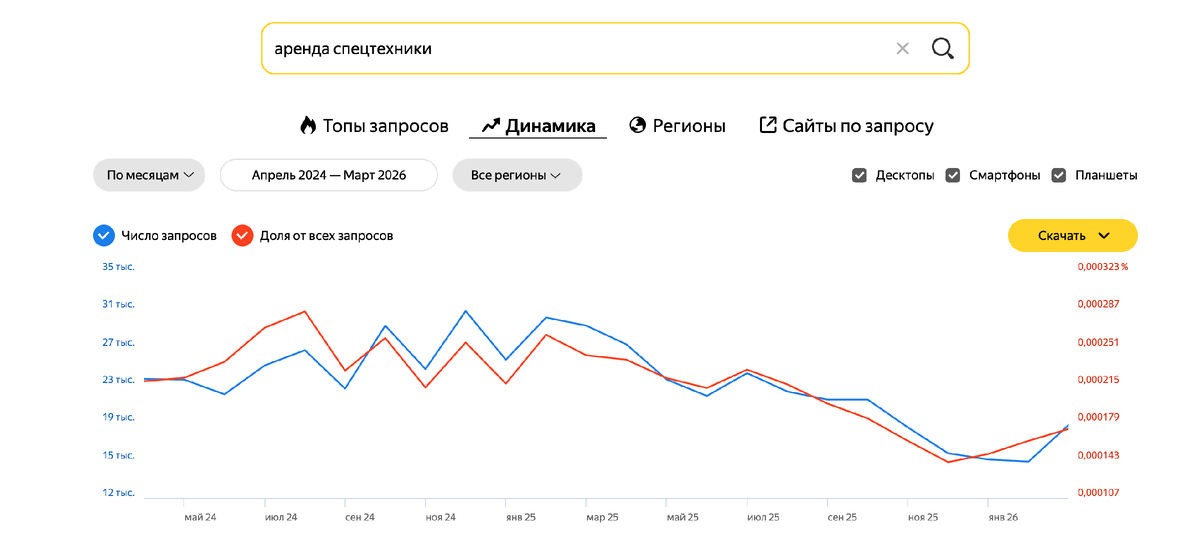
Task: Click the 27 тыс. axis label
Action: (118, 342)
